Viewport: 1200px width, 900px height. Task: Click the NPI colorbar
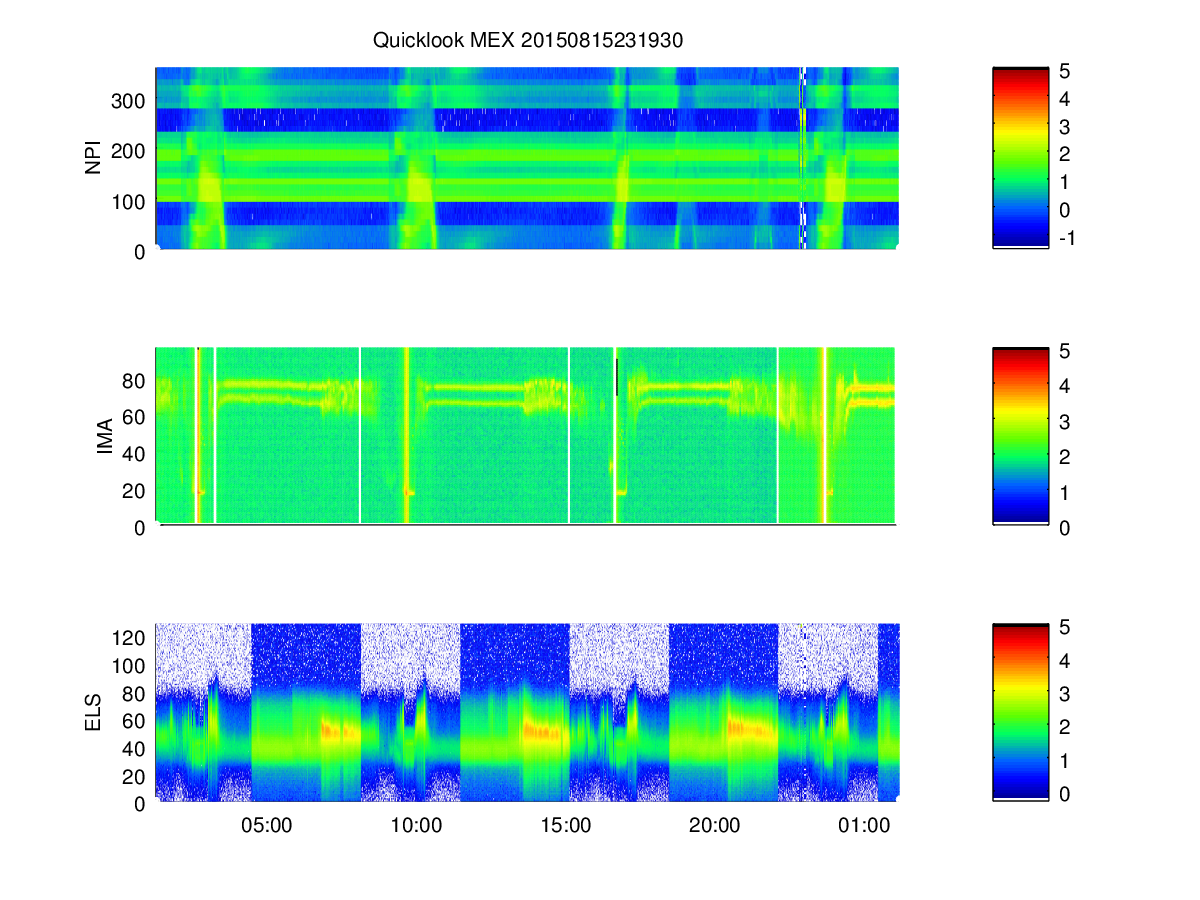click(1020, 158)
